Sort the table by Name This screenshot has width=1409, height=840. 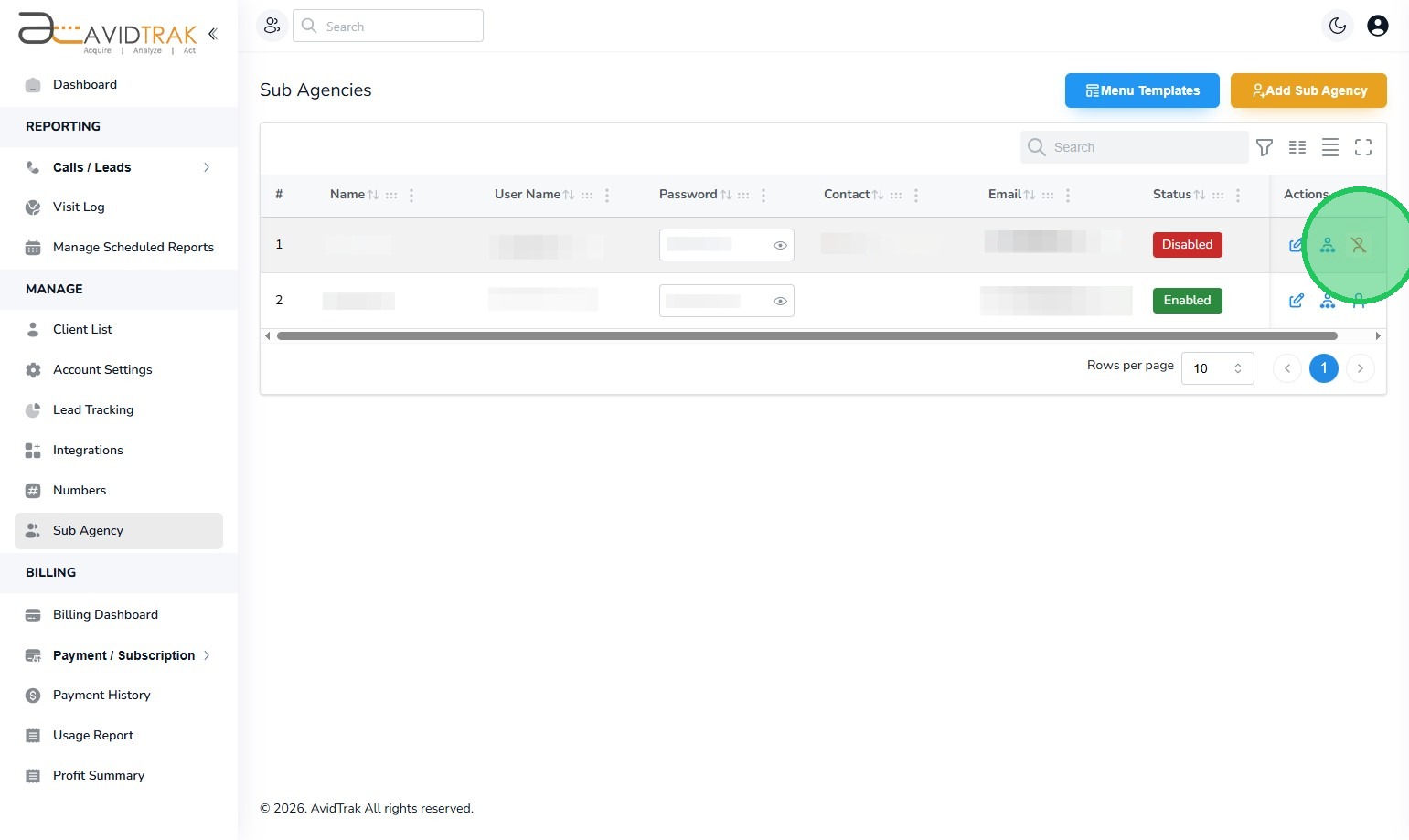(x=373, y=195)
